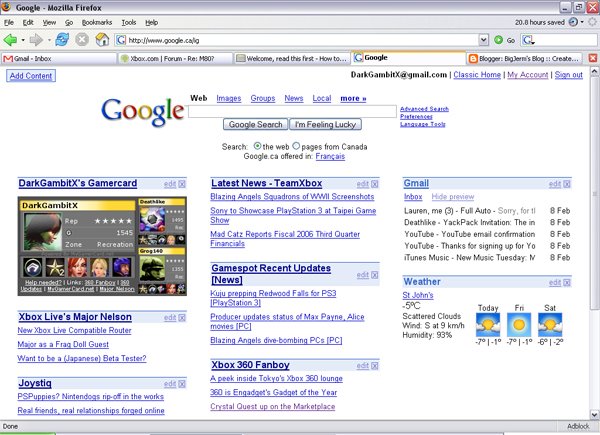Click the Stop loading icon
This screenshot has height=435, width=600.
click(x=82, y=39)
